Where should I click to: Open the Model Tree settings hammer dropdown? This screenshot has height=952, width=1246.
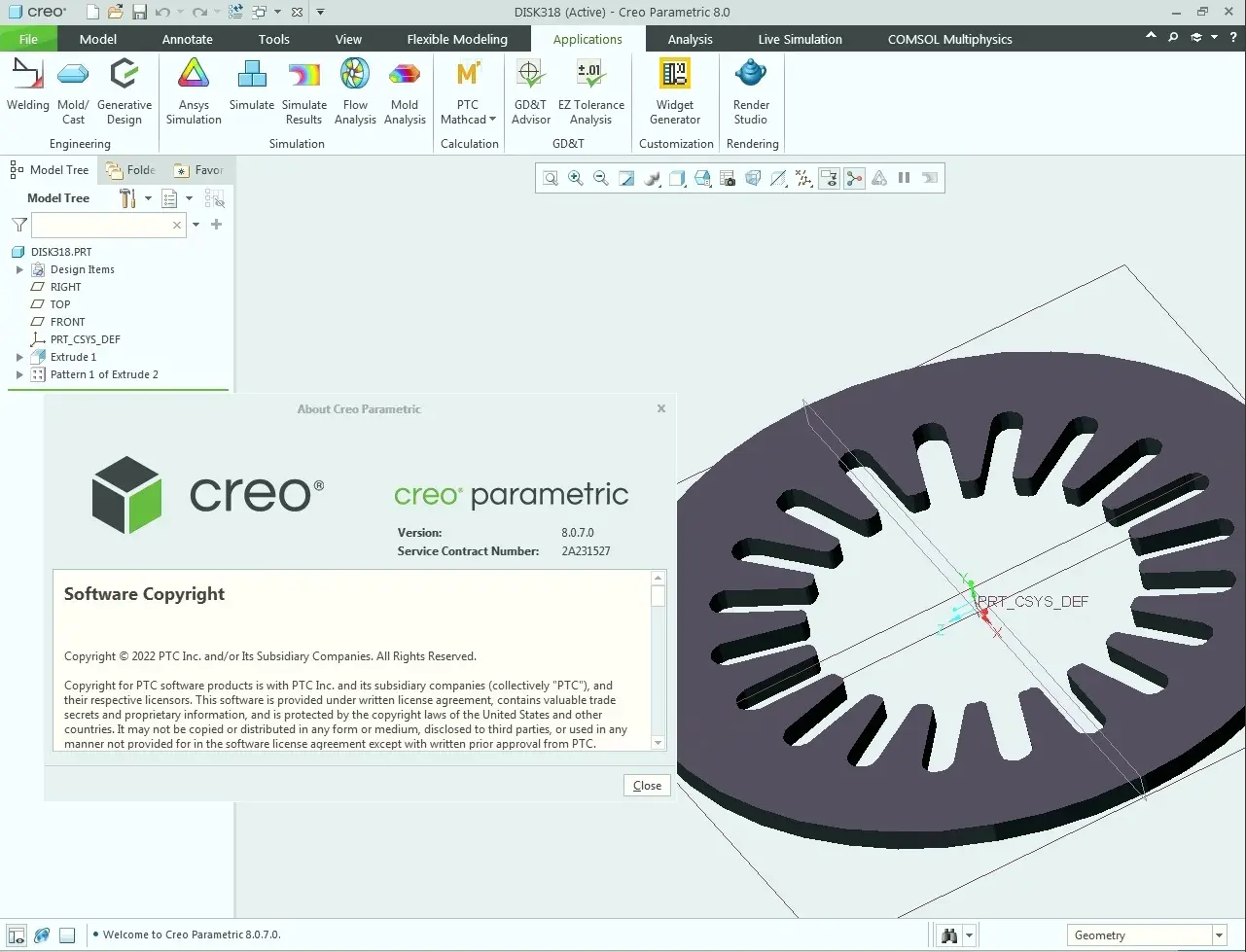[x=148, y=198]
